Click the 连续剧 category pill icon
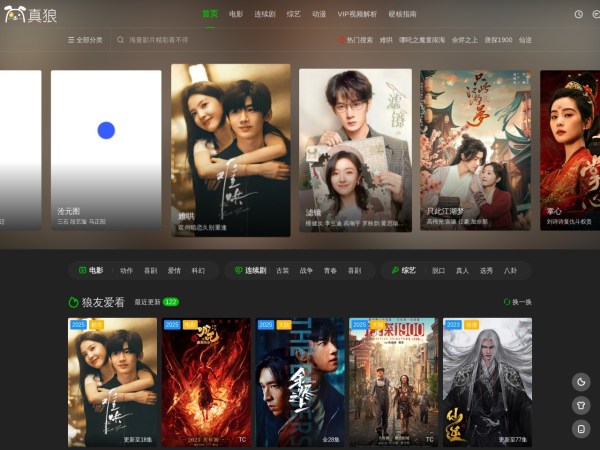 [x=239, y=270]
